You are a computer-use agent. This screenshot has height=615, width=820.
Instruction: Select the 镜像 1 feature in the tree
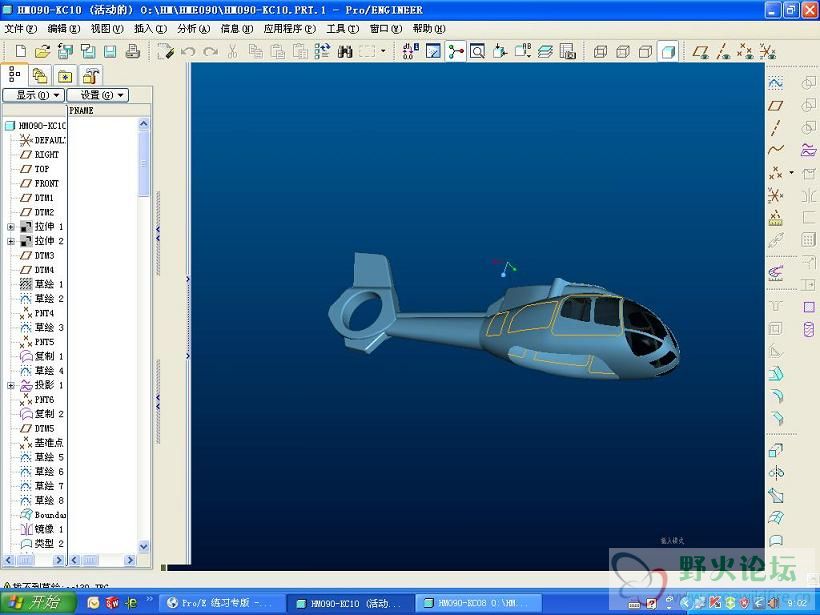click(x=42, y=529)
